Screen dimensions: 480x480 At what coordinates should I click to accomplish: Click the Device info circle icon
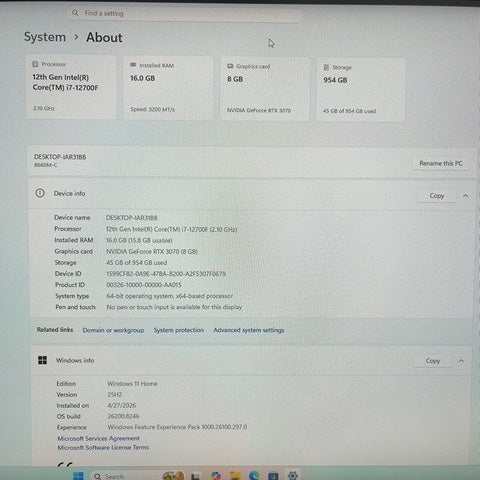(40, 193)
